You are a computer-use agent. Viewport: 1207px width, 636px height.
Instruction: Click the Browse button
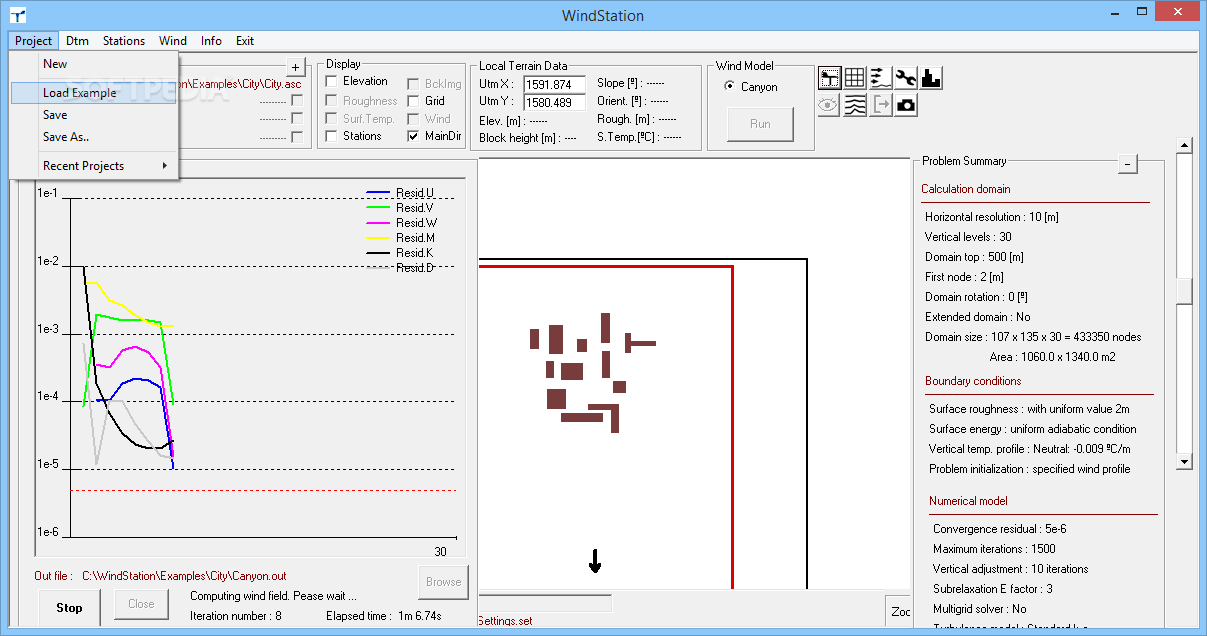(443, 581)
